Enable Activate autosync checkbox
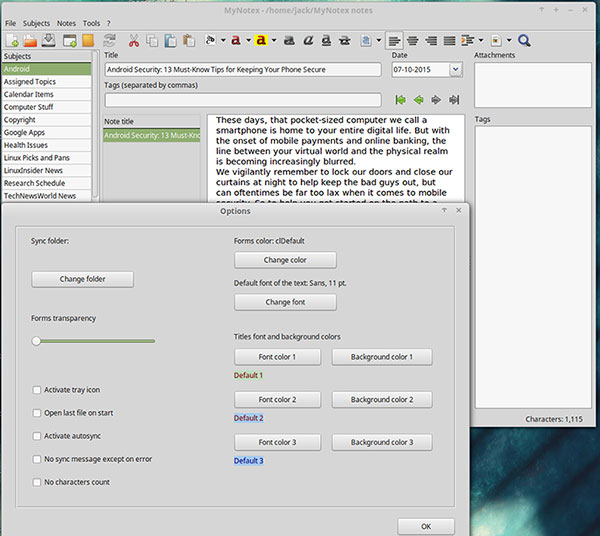 37,436
